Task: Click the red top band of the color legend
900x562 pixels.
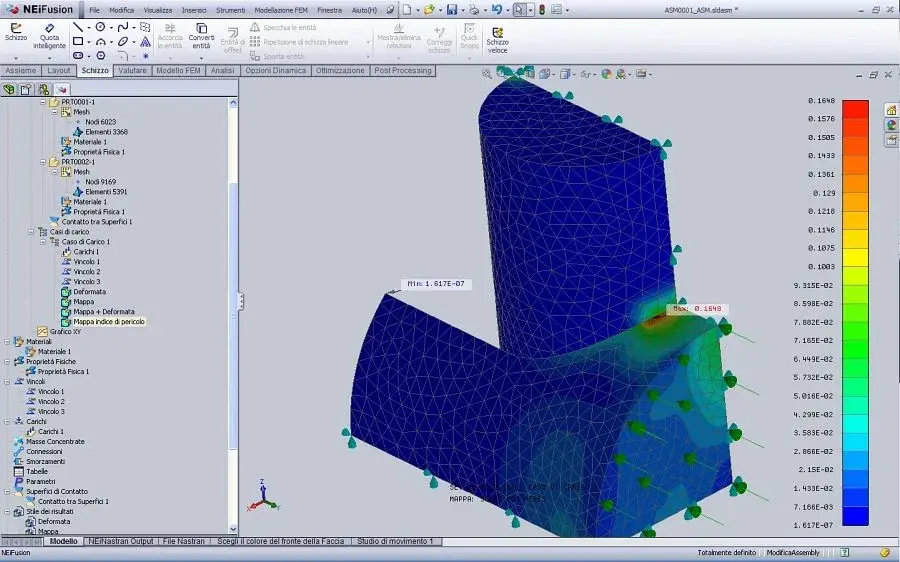Action: tap(855, 109)
